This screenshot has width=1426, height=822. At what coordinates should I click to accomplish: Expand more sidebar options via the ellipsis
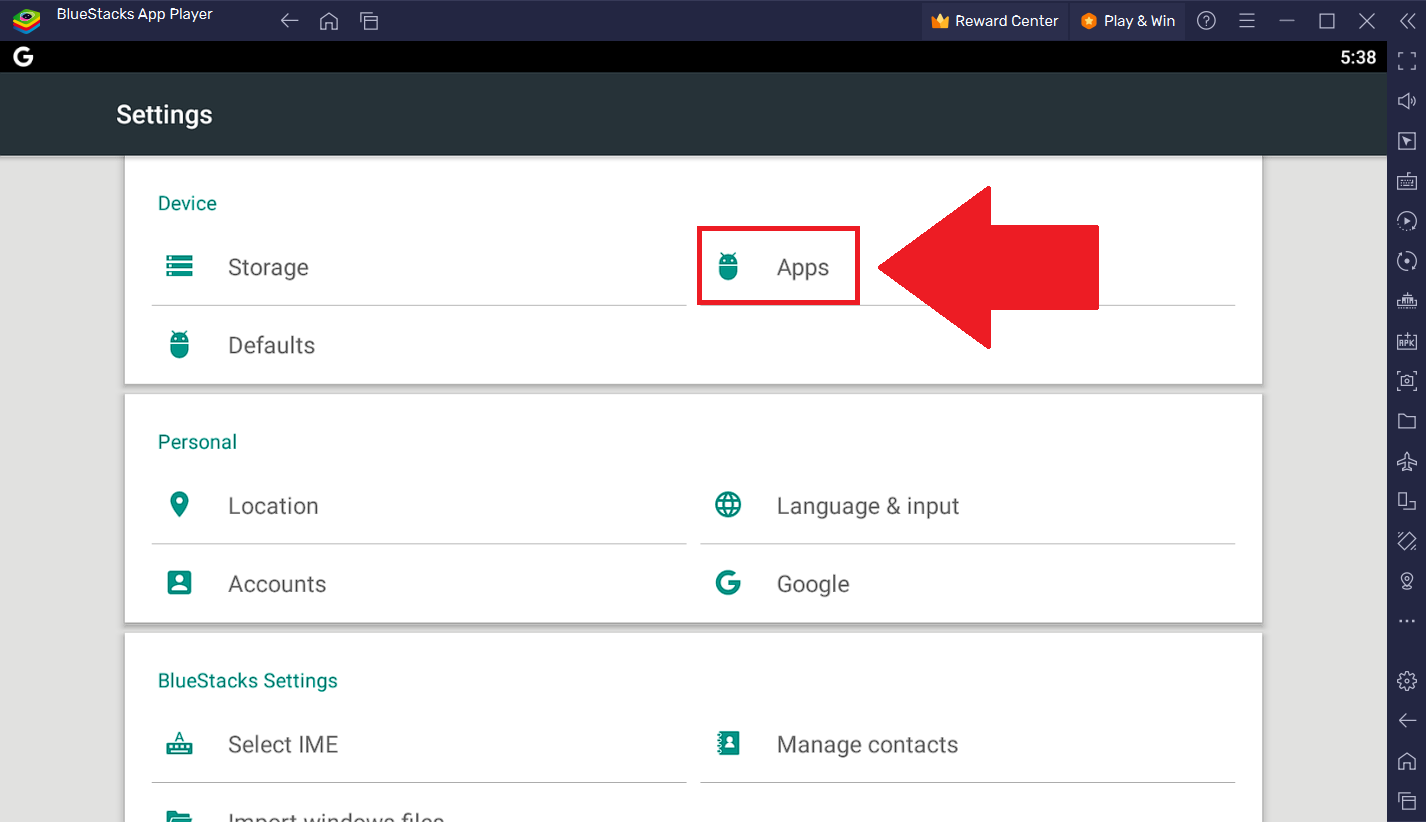tap(1406, 620)
